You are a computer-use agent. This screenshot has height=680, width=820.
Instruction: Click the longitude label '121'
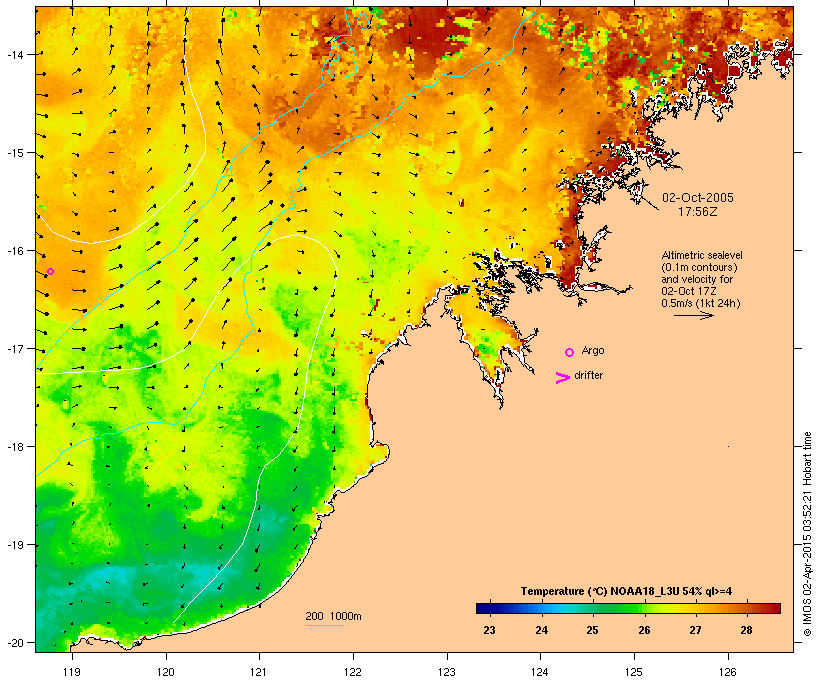click(x=259, y=672)
